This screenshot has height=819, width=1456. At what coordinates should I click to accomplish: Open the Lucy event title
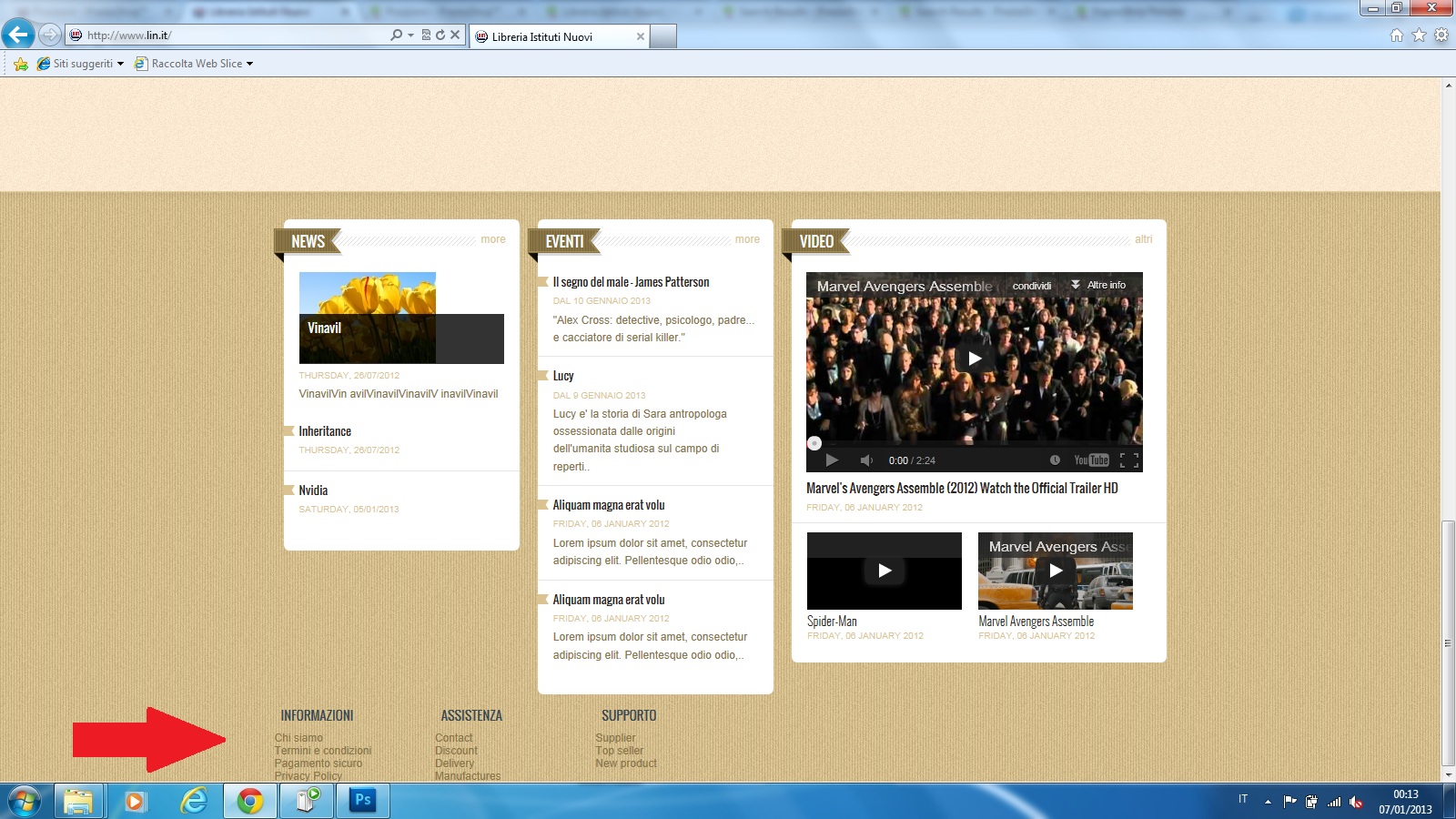[x=563, y=376]
